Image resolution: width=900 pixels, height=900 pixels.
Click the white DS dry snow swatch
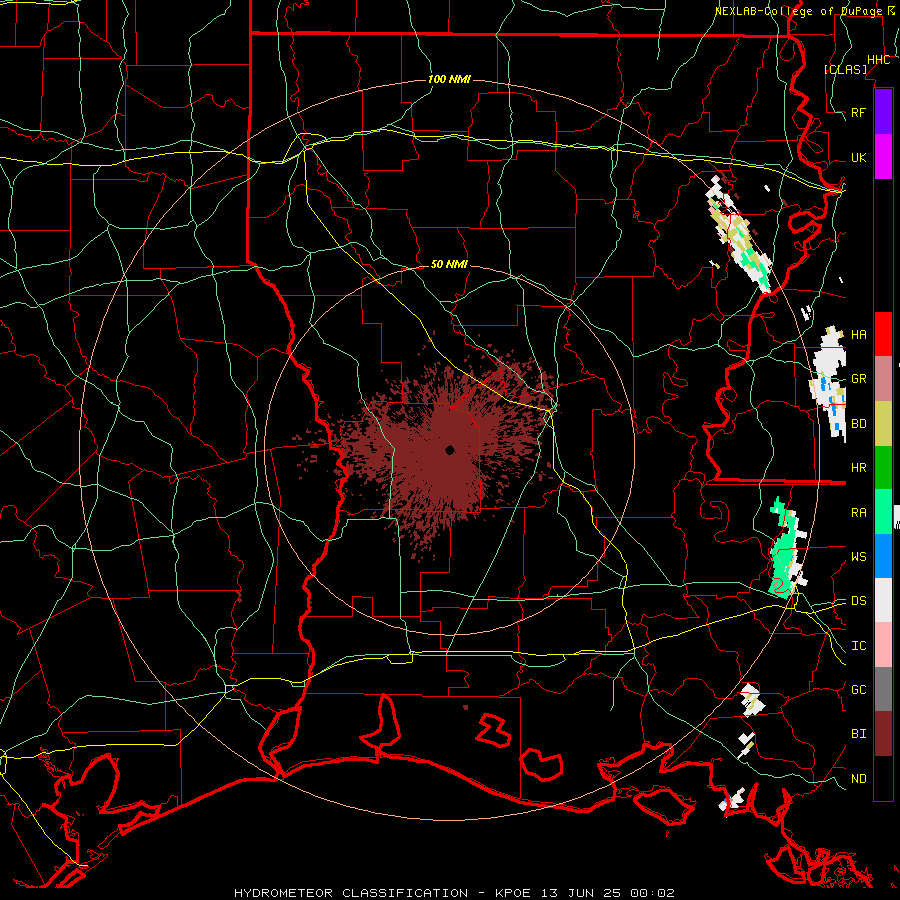(883, 600)
